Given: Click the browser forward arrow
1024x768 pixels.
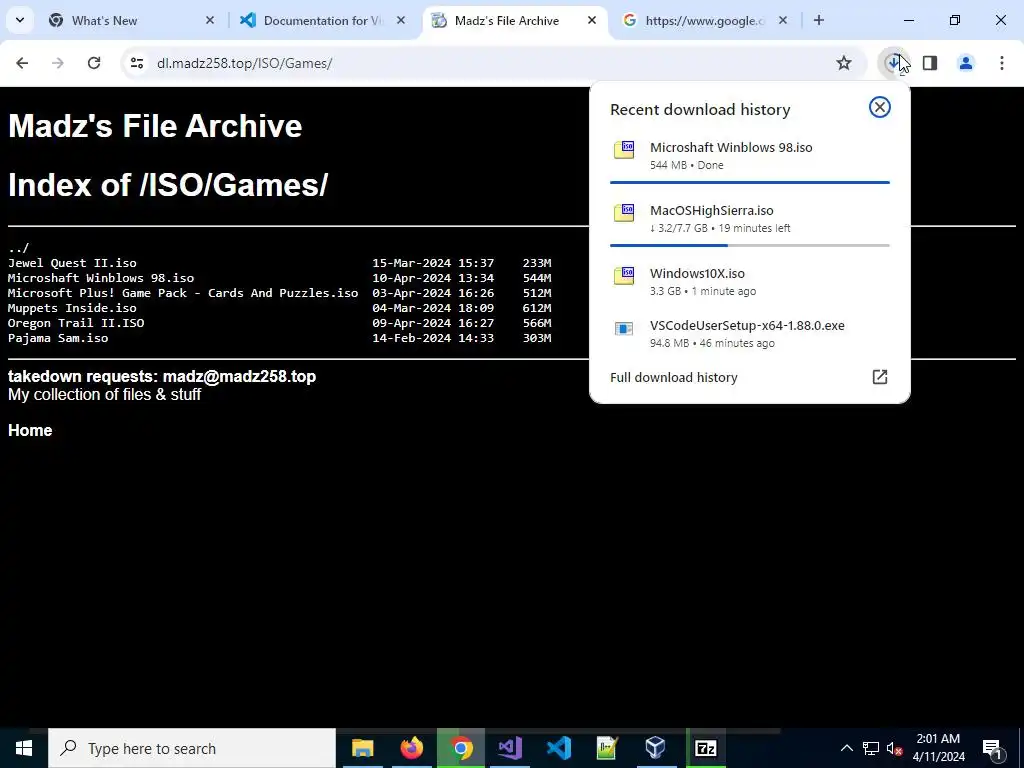Looking at the screenshot, I should pos(58,63).
